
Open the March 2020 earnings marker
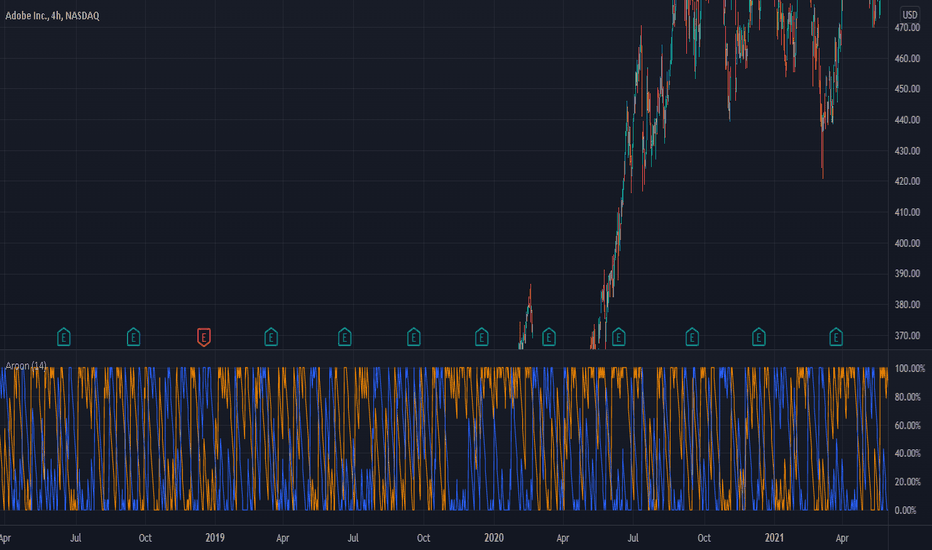point(549,337)
